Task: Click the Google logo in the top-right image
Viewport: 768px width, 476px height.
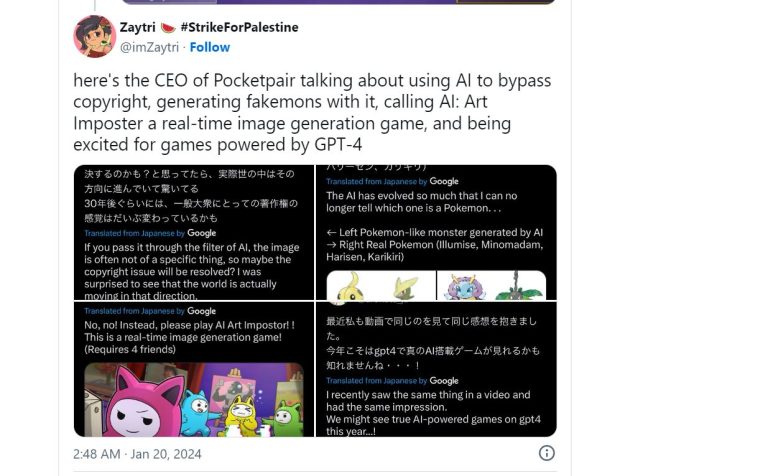Action: click(444, 181)
